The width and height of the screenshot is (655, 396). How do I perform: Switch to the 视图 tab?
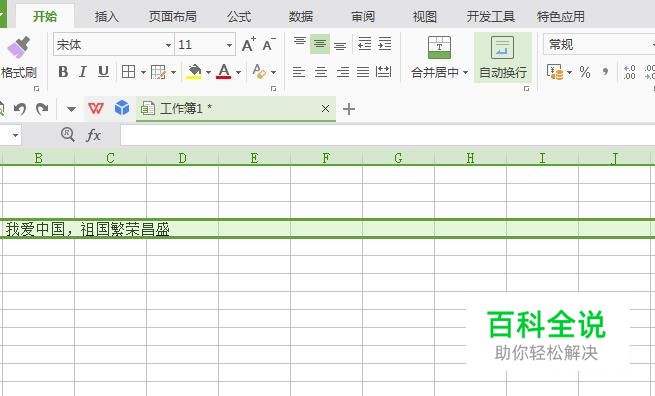(425, 16)
